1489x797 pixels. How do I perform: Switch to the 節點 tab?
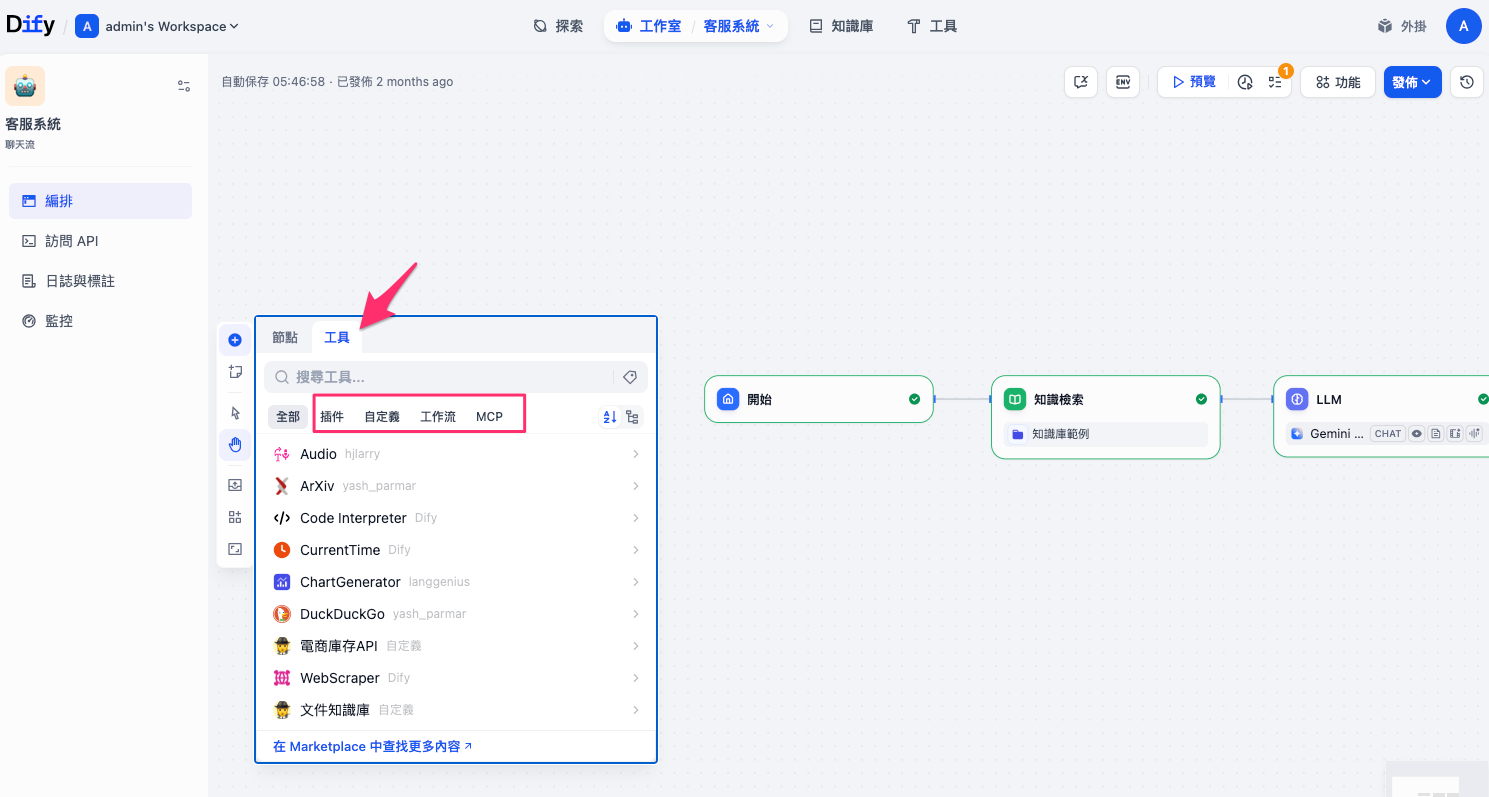(x=285, y=338)
